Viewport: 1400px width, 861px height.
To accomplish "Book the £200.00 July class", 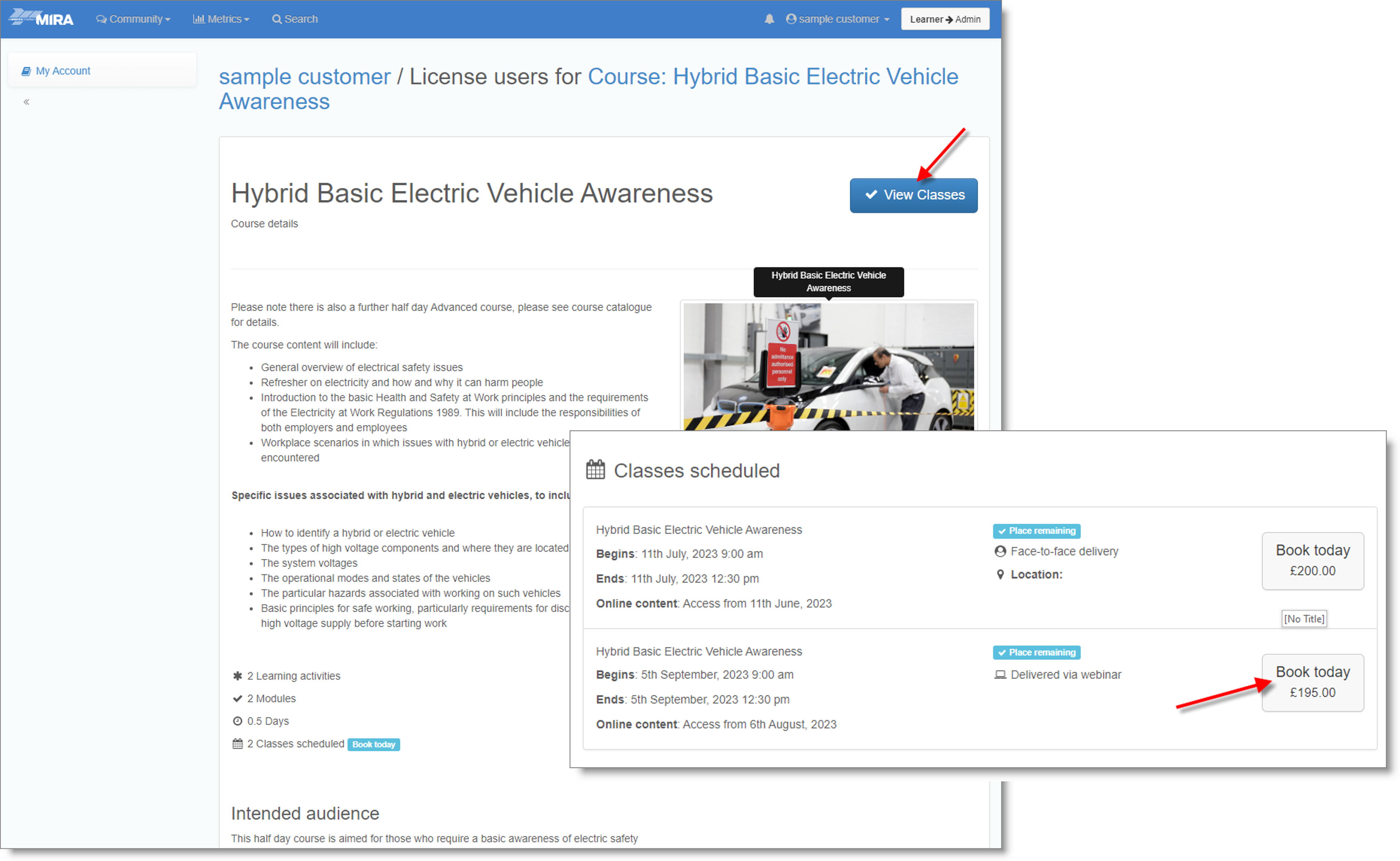I will point(1312,560).
